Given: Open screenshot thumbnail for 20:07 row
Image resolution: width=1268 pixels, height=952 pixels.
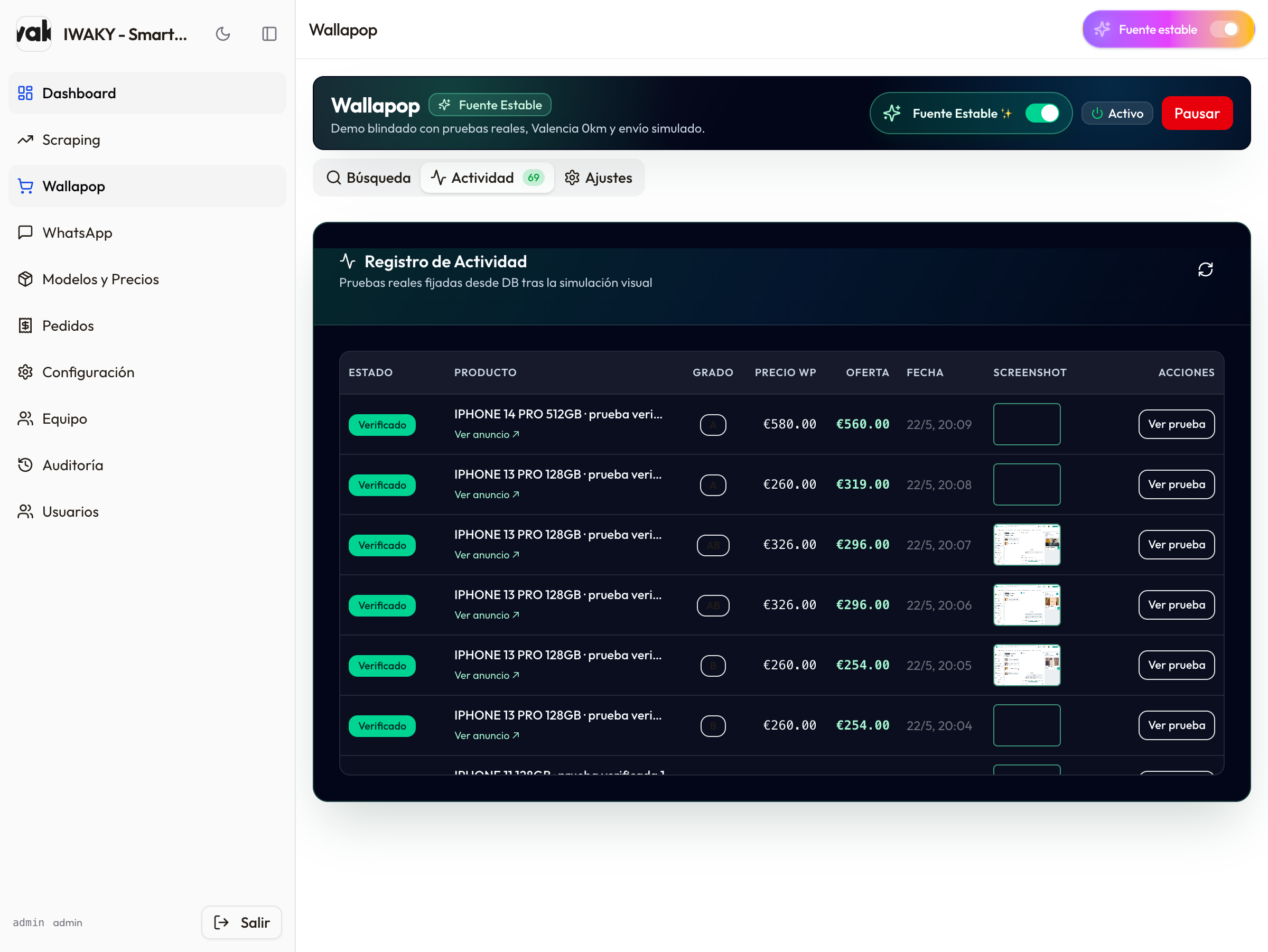Looking at the screenshot, I should (x=1027, y=545).
